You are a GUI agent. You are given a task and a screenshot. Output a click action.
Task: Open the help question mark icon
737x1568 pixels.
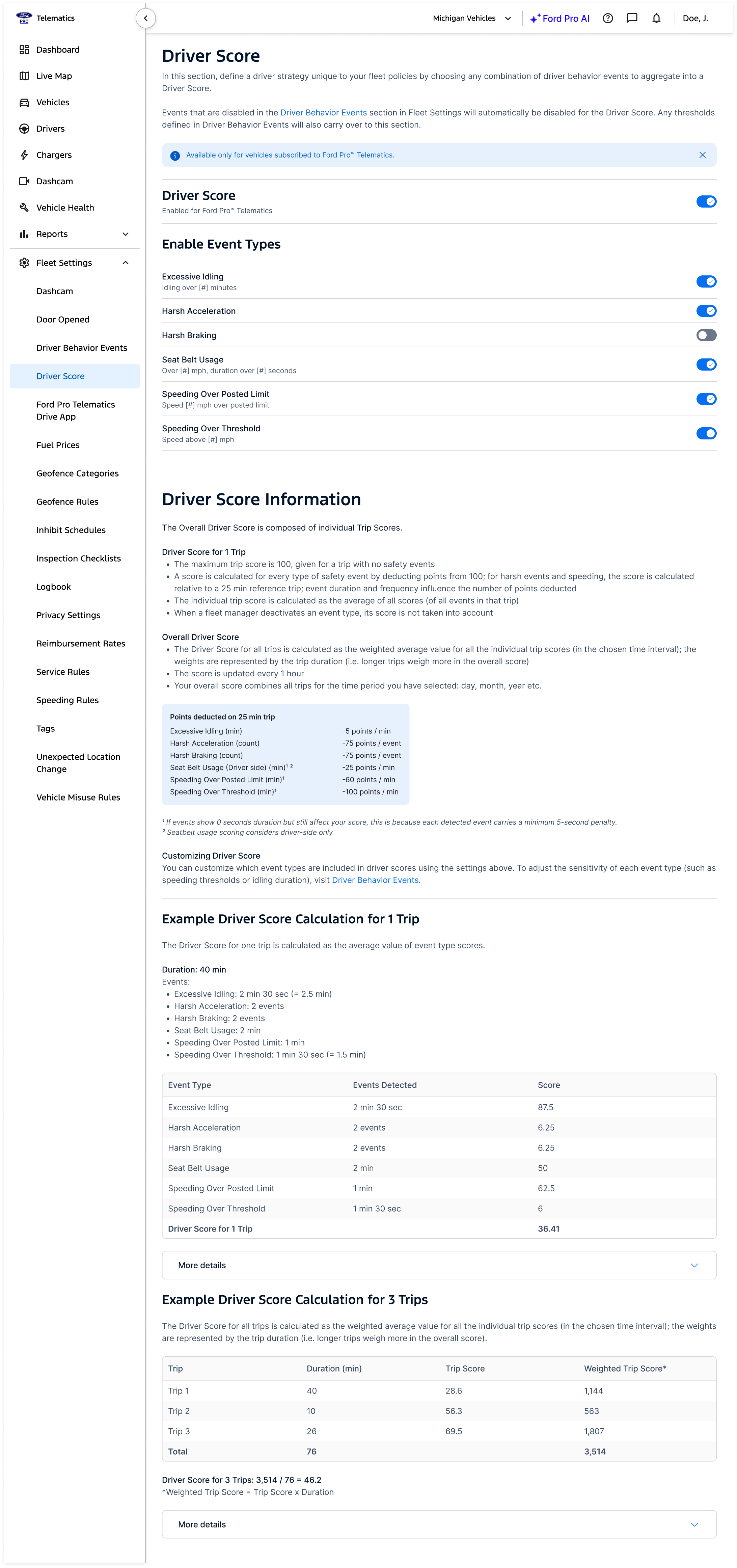point(607,18)
